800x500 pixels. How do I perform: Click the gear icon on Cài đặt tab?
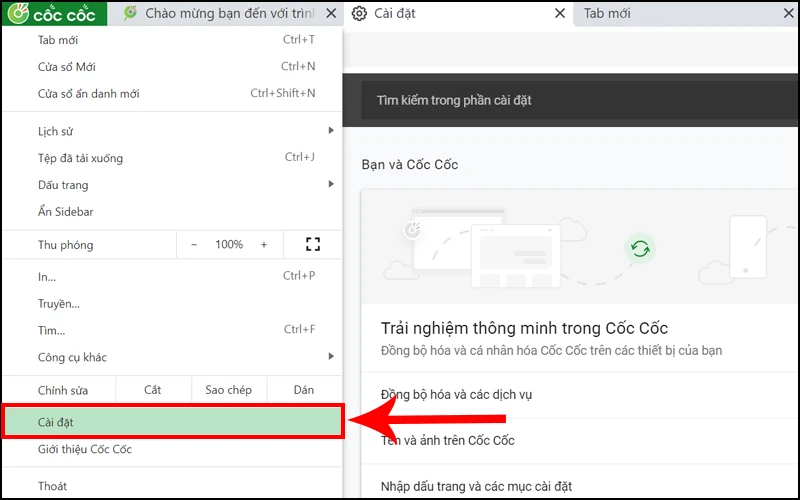359,13
